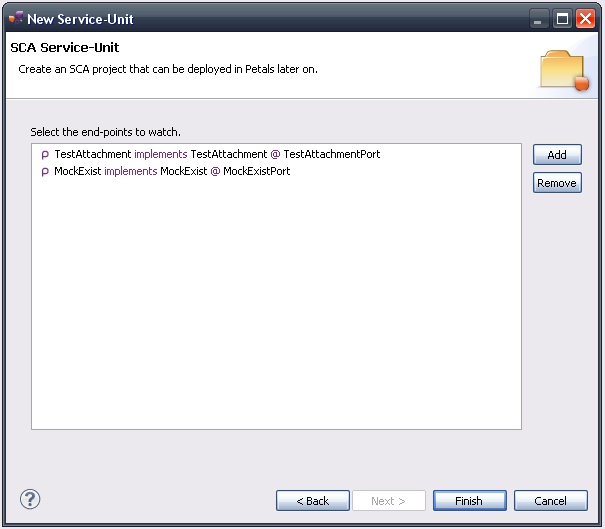Screen dimensions: 605x529
Task: Maximize the New Service-Unit dialog
Action: pyautogui.click(x=563, y=18)
